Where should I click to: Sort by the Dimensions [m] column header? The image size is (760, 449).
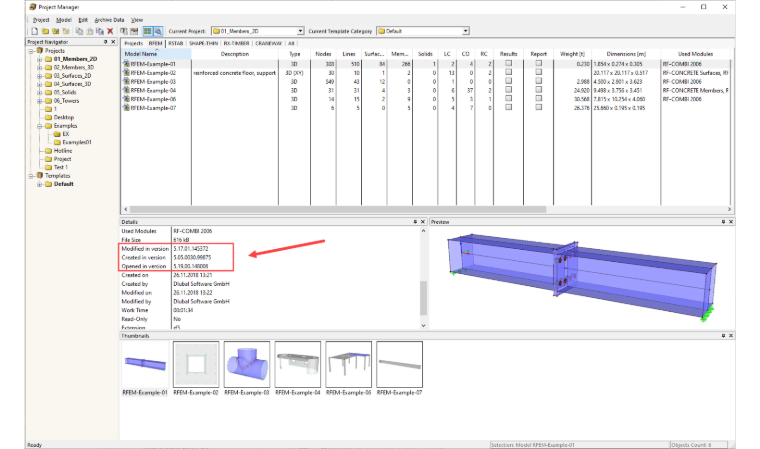626,54
